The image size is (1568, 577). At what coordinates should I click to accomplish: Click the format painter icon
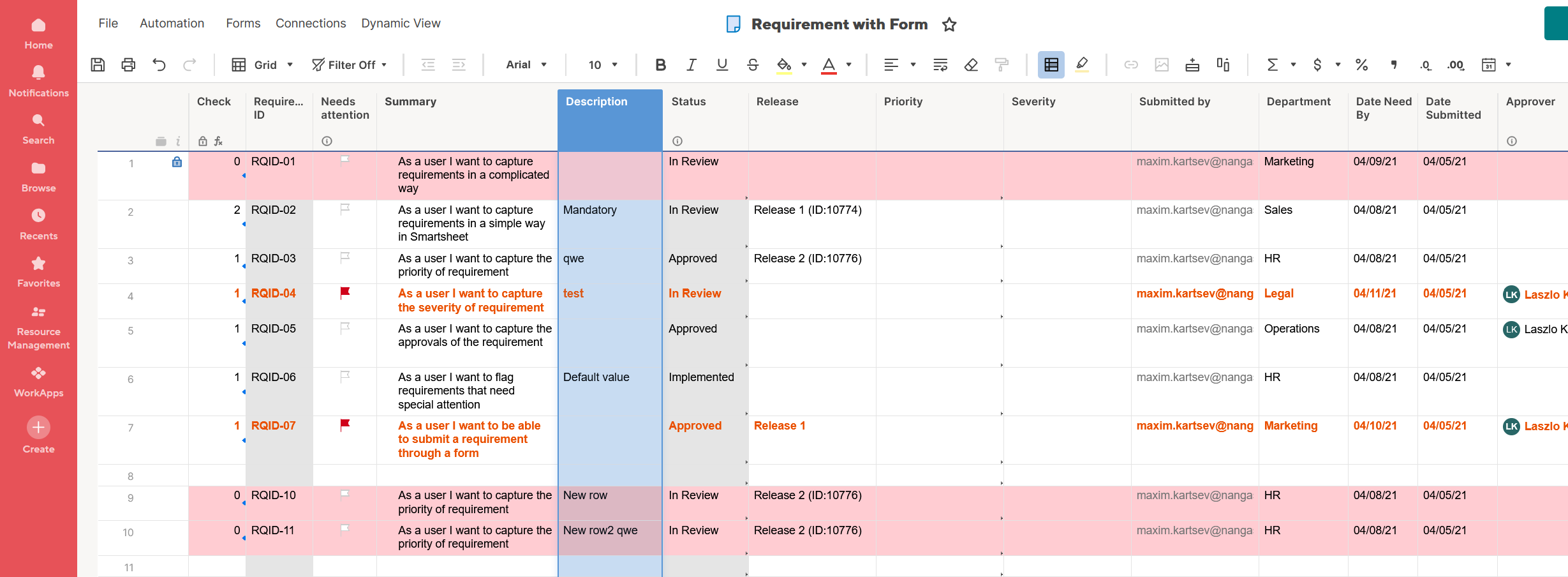tap(1001, 64)
